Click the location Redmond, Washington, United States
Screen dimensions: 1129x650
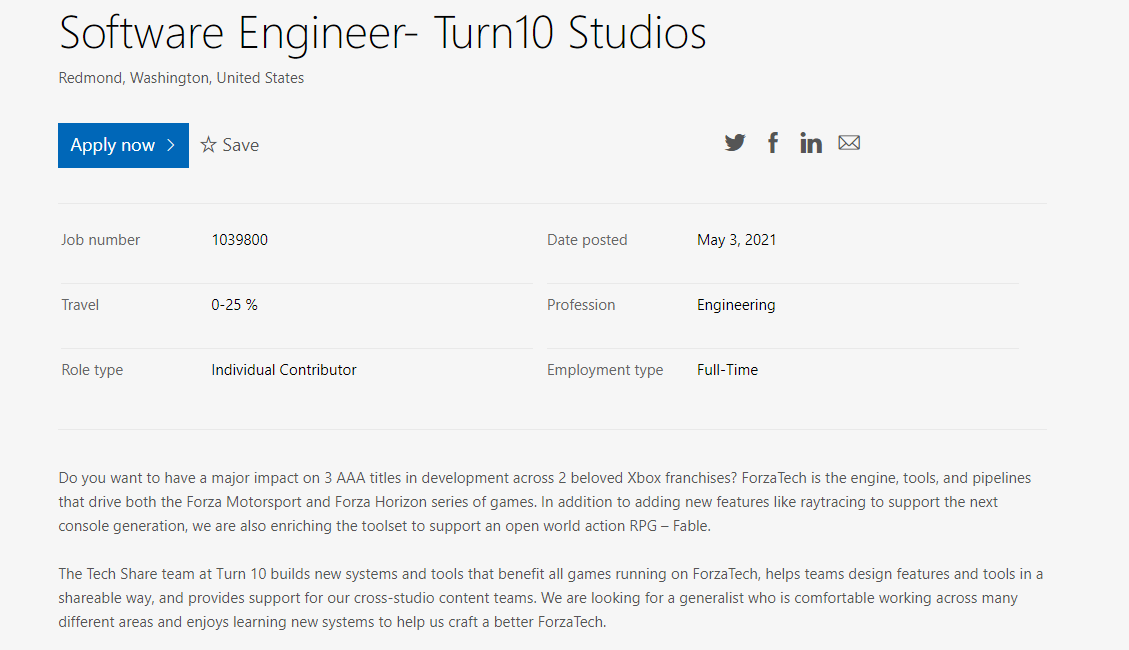pos(181,78)
